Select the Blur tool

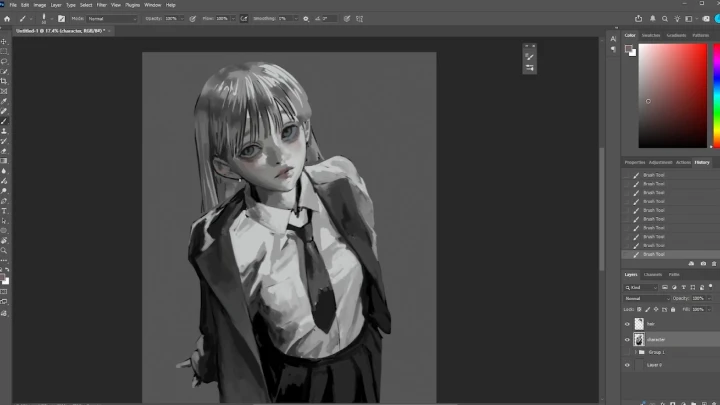(4, 171)
